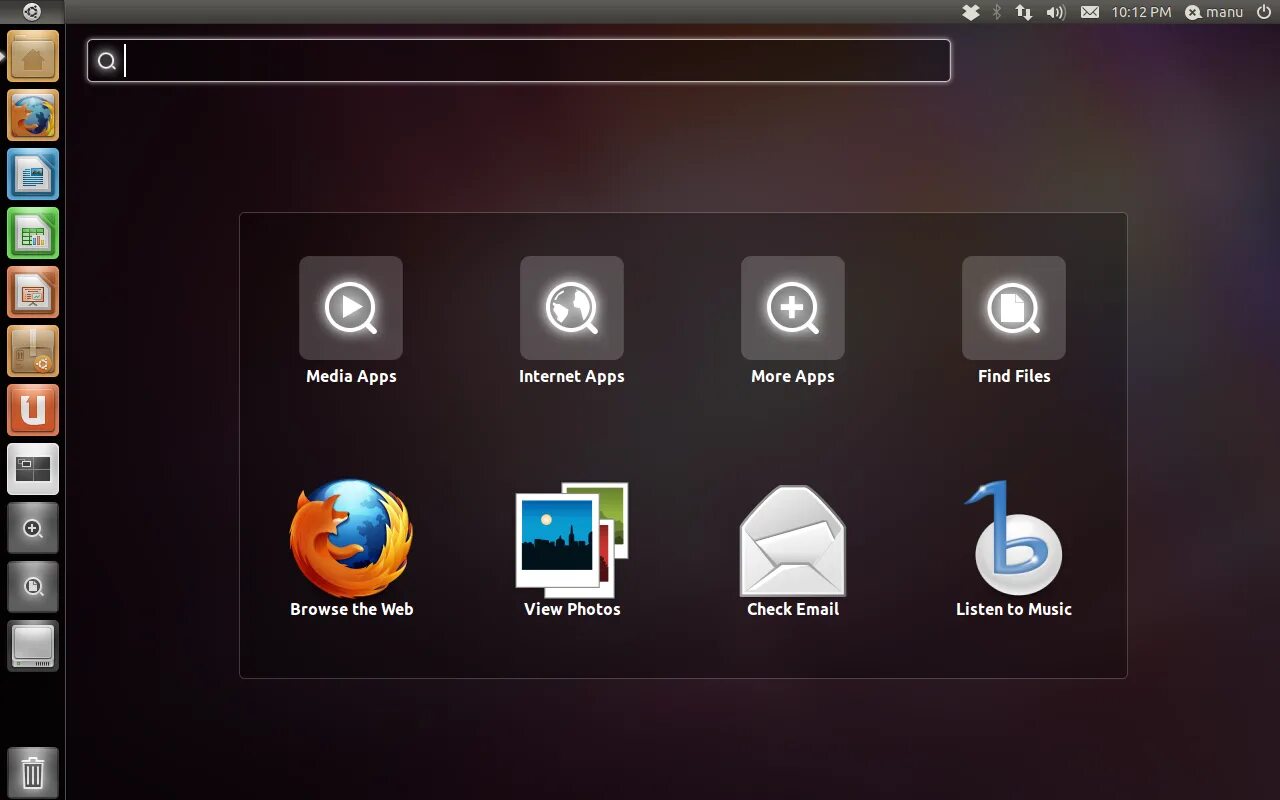Open the Trash from the launcher
The image size is (1280, 800).
click(x=33, y=773)
